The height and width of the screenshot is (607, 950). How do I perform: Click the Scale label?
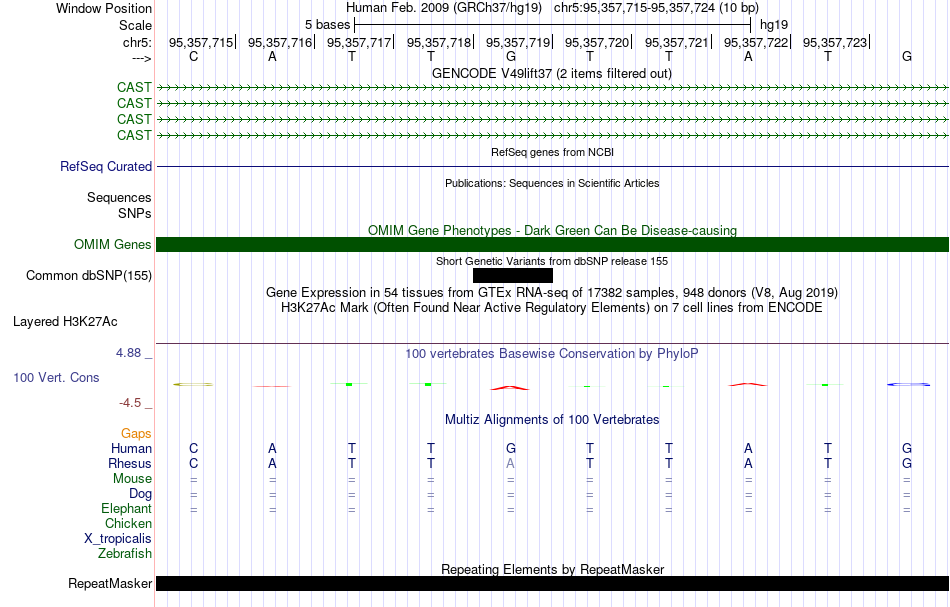pyautogui.click(x=135, y=25)
